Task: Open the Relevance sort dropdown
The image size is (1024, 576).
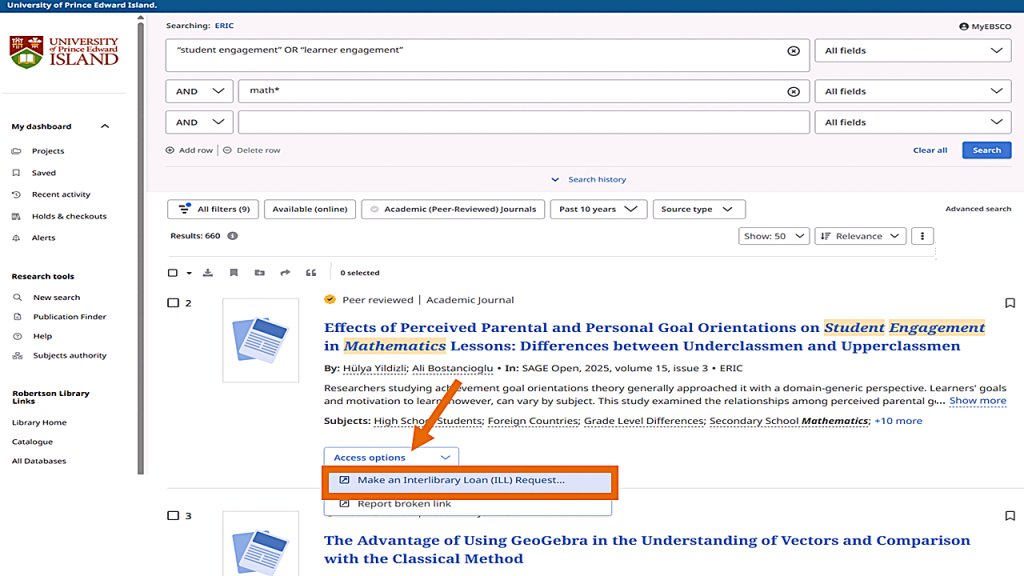Action: (859, 236)
